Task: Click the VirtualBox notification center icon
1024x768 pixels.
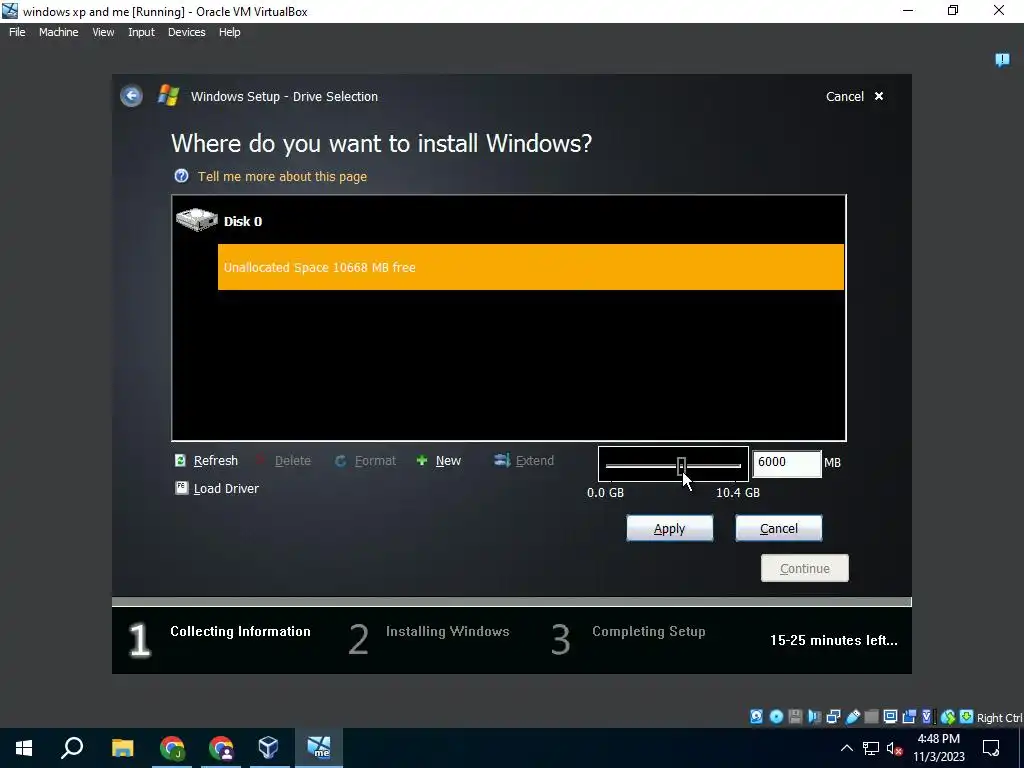Action: [1002, 60]
